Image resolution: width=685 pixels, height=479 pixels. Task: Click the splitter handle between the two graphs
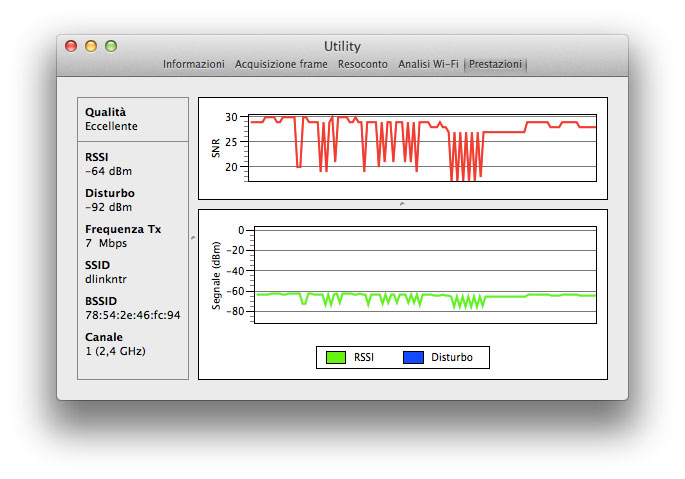click(402, 204)
